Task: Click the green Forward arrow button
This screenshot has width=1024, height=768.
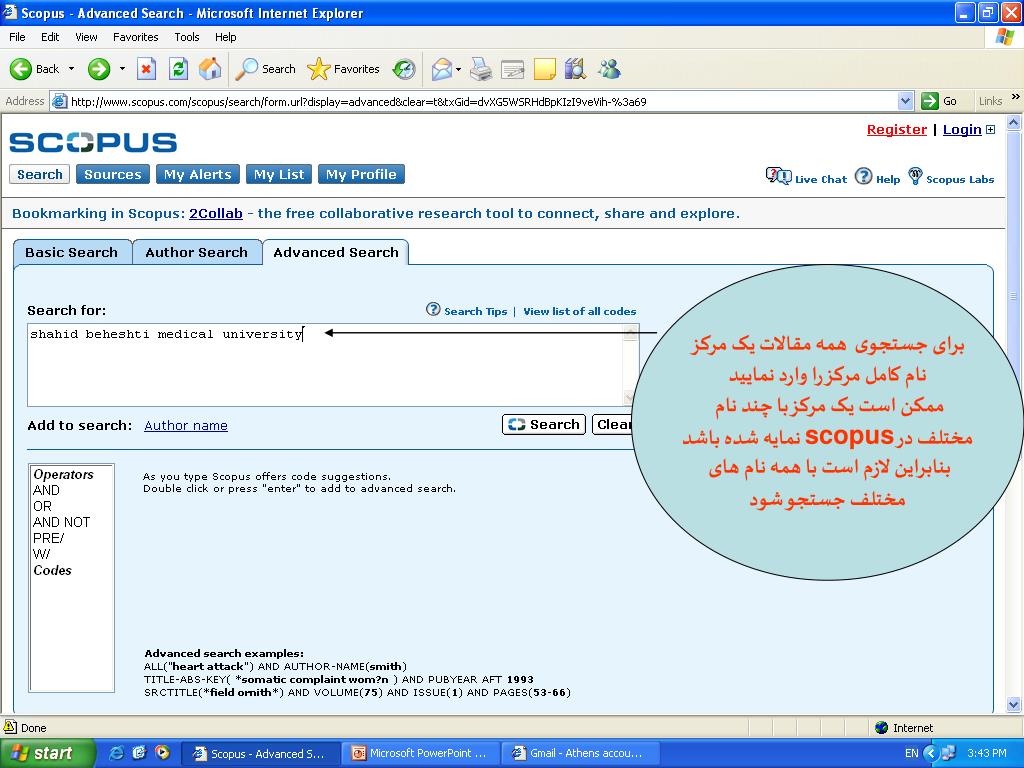Action: pyautogui.click(x=99, y=69)
